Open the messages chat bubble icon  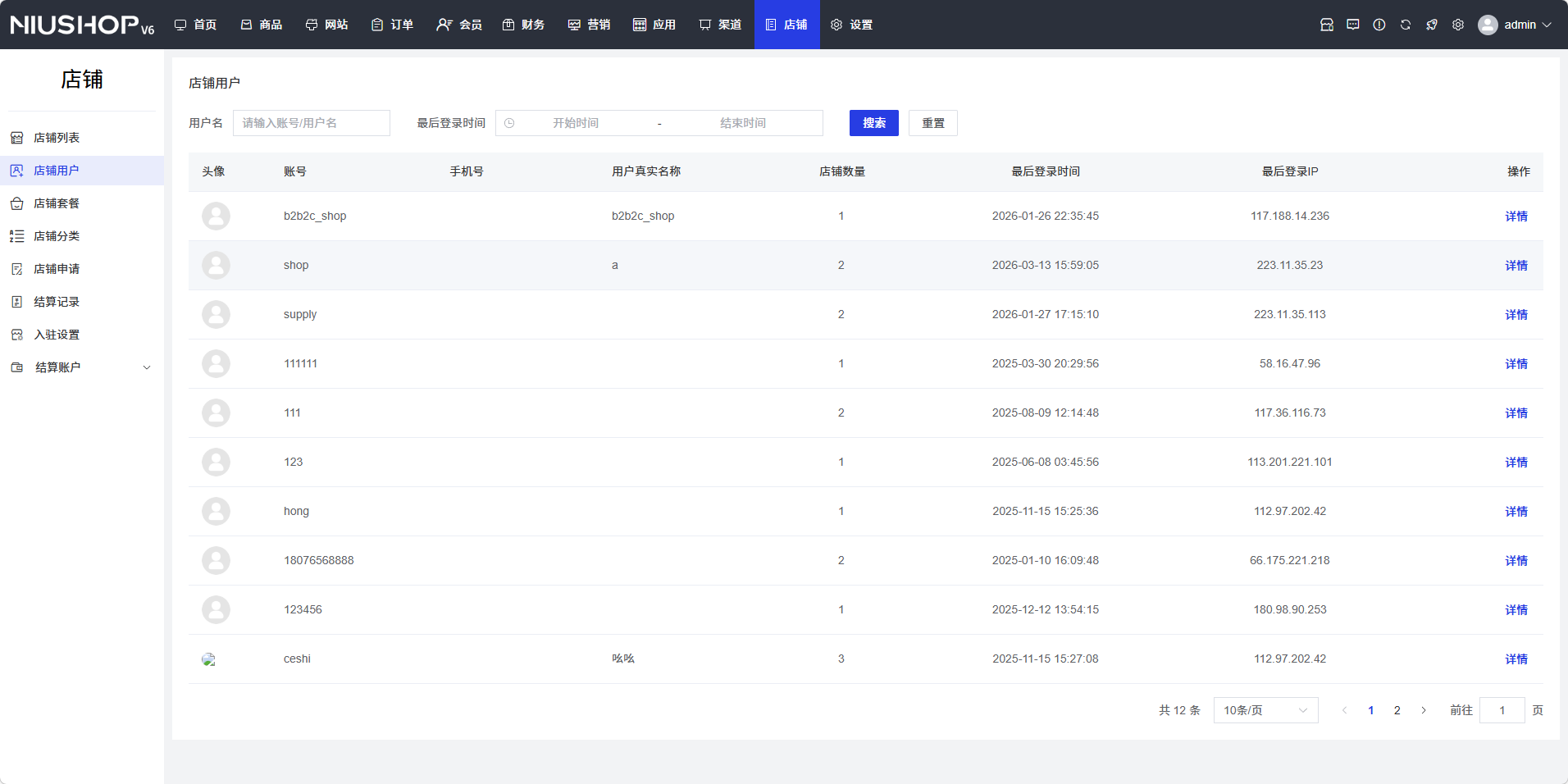coord(1353,25)
